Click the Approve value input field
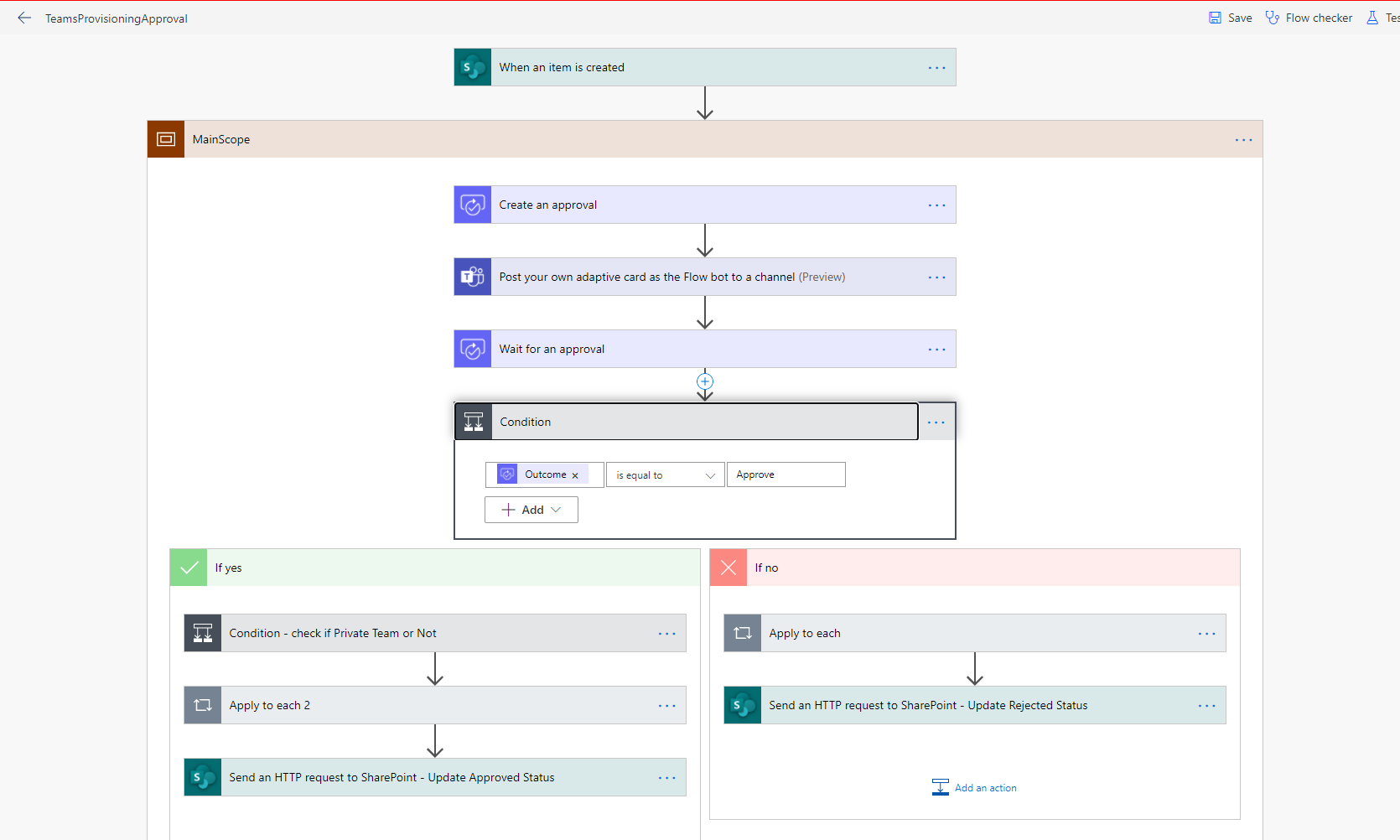Viewport: 1400px width, 840px height. (786, 474)
